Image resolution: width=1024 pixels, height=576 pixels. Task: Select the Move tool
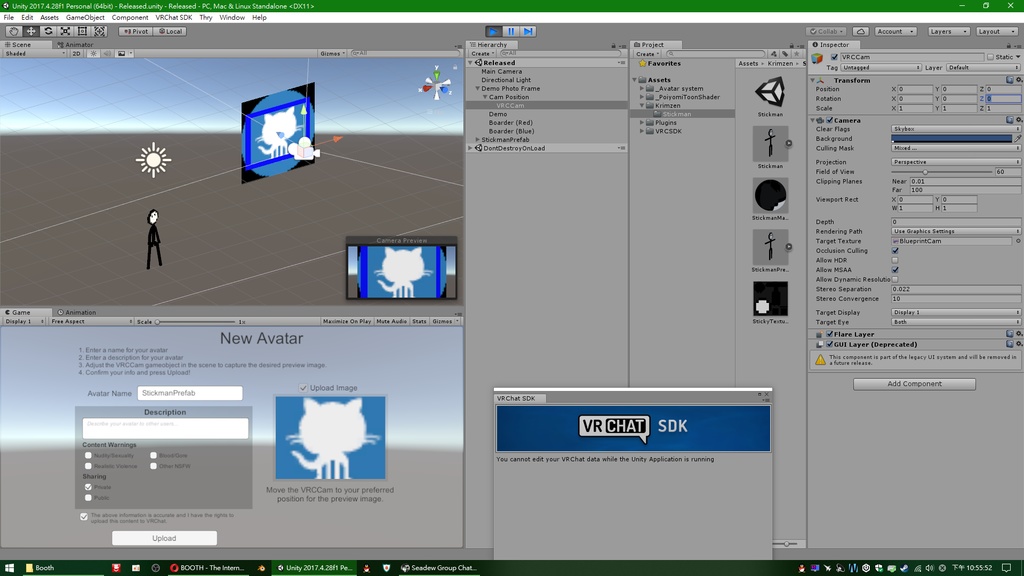(x=31, y=31)
